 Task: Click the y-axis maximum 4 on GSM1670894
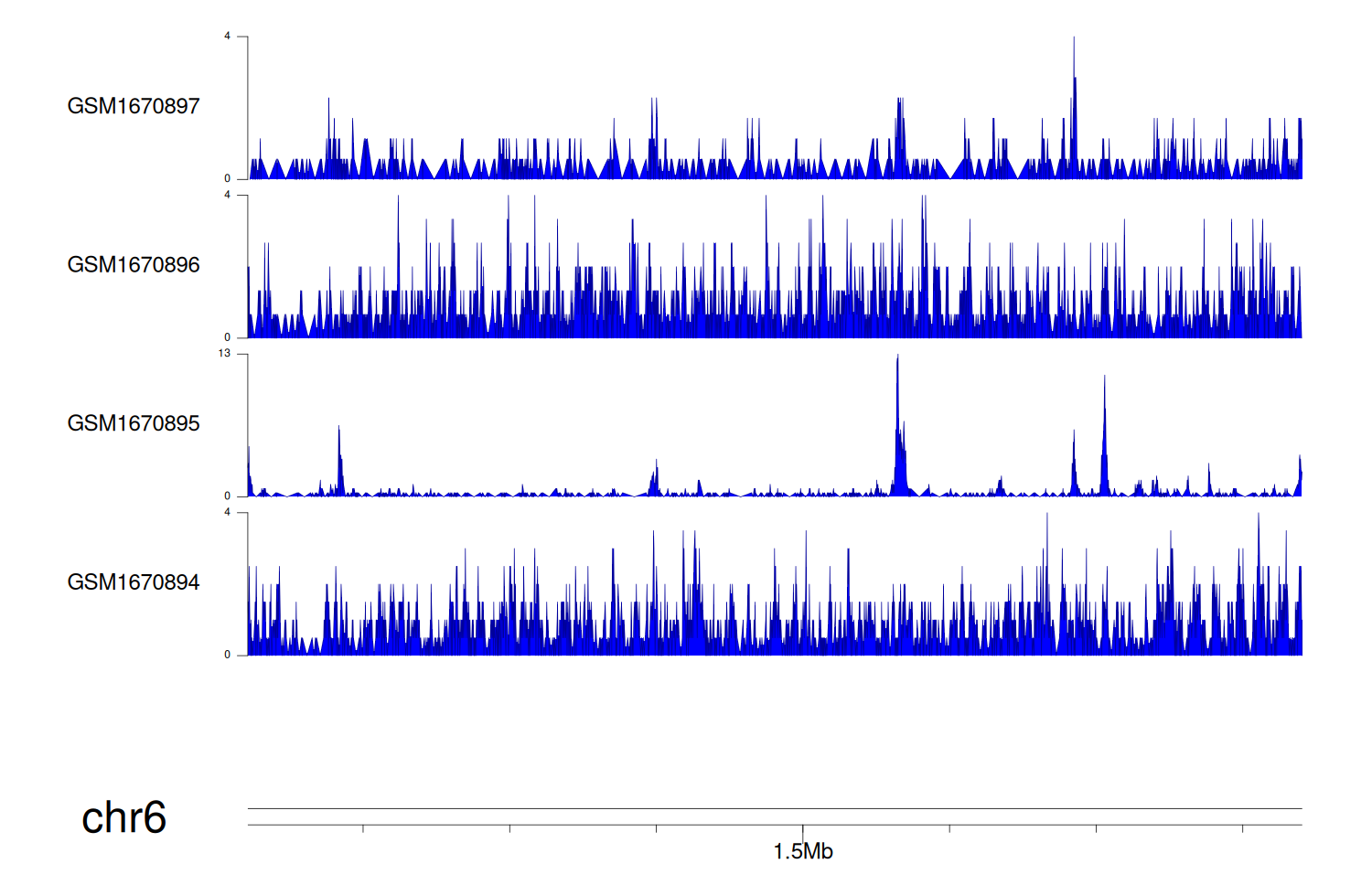click(x=228, y=512)
